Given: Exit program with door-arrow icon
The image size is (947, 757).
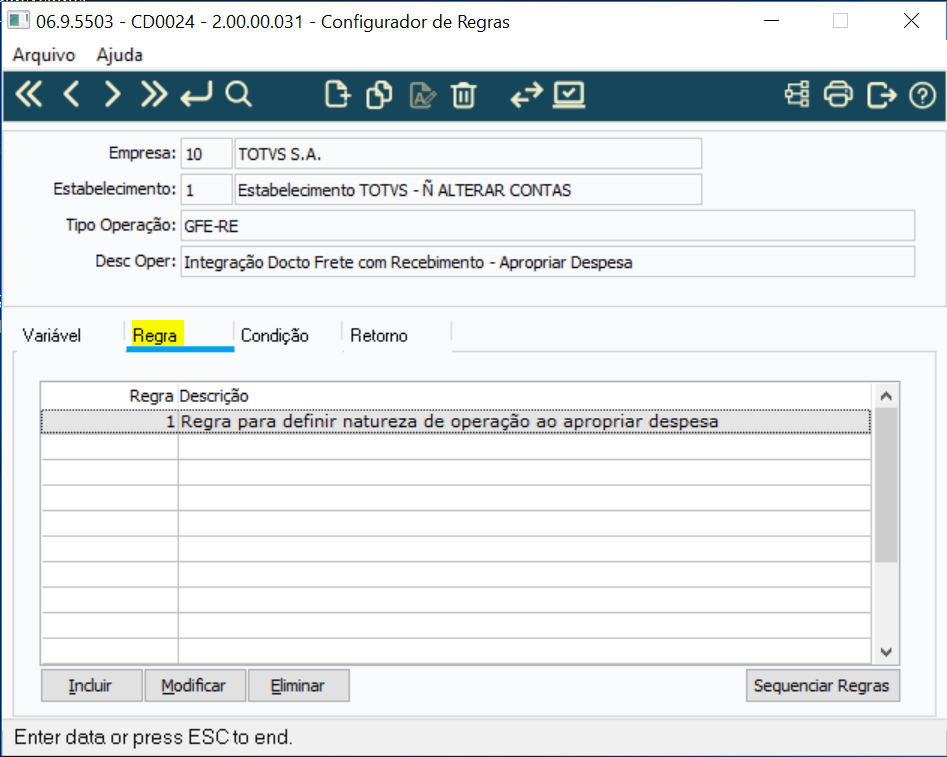Looking at the screenshot, I should coord(881,95).
